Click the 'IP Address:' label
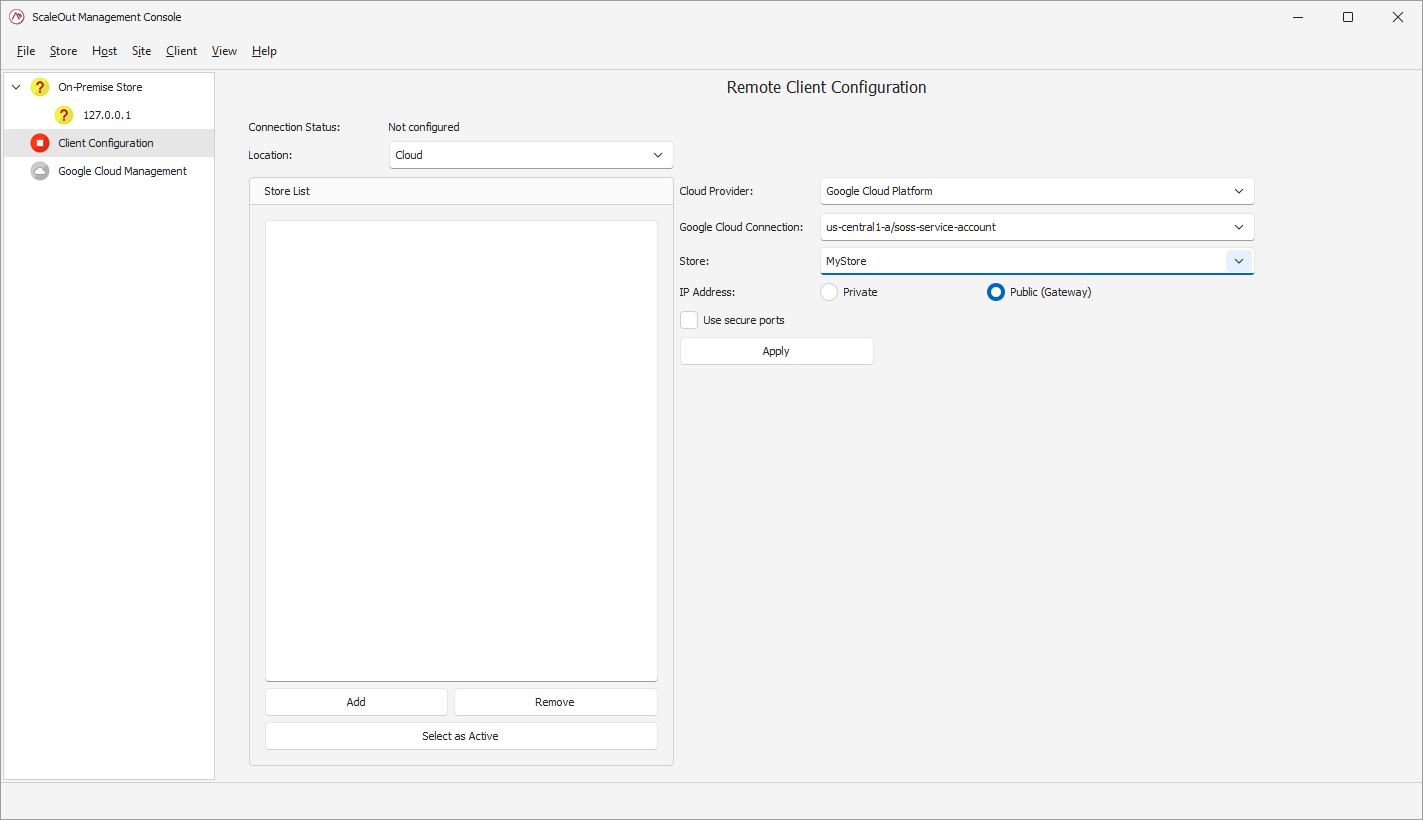This screenshot has height=820, width=1423. pyautogui.click(x=707, y=292)
